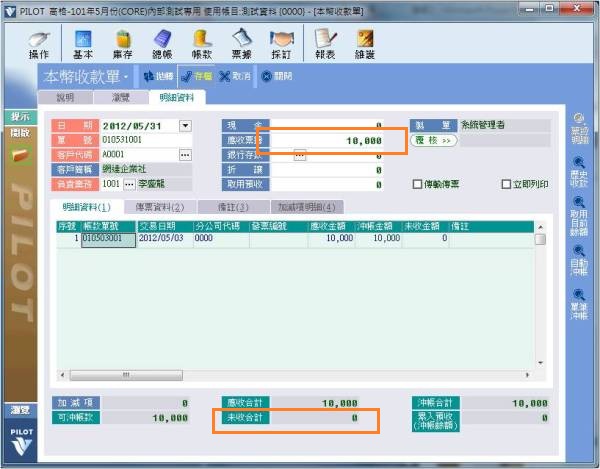Screen dimensions: 600x469
Task: Select the 提示 left panel tab
Action: (20, 116)
